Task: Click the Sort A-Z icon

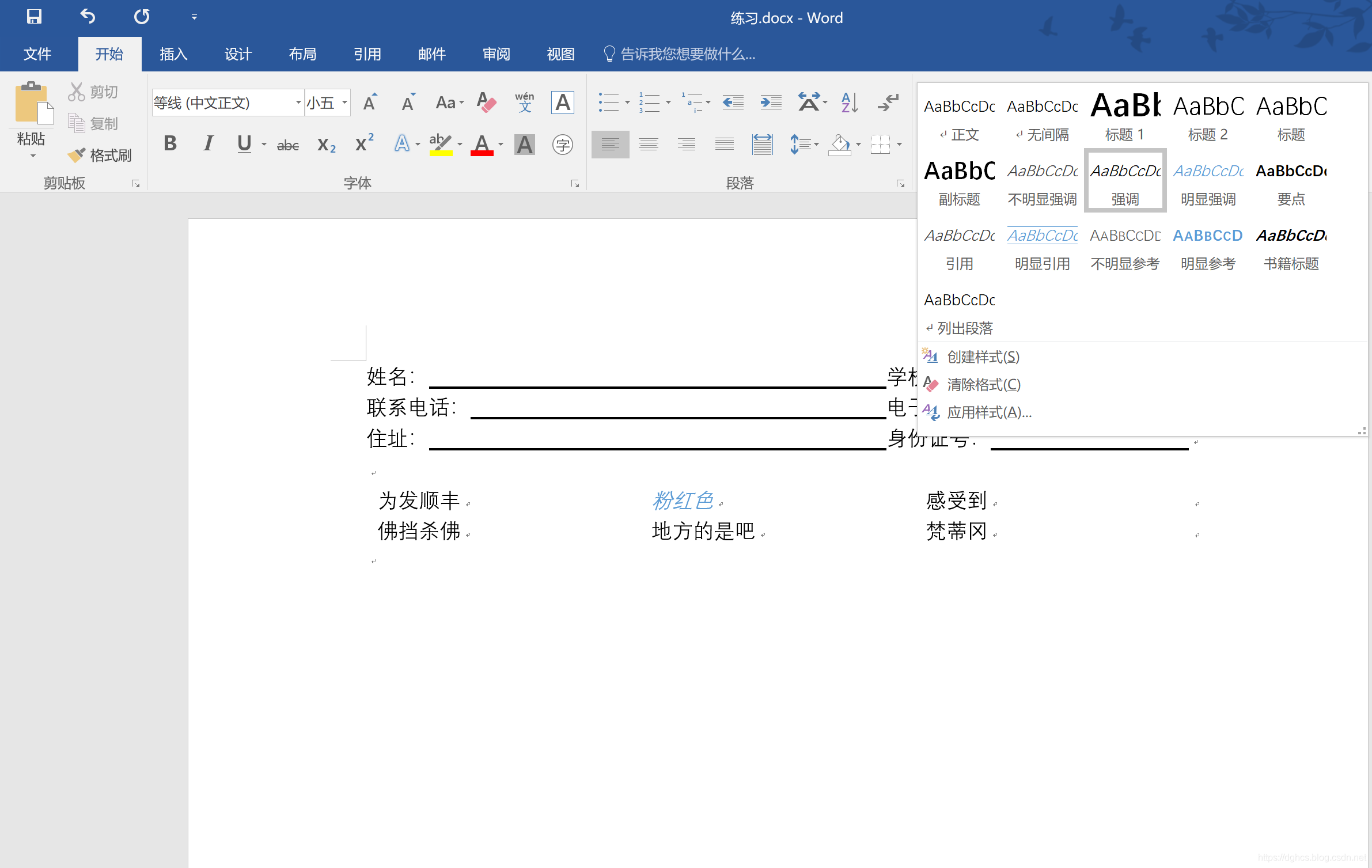Action: (850, 103)
